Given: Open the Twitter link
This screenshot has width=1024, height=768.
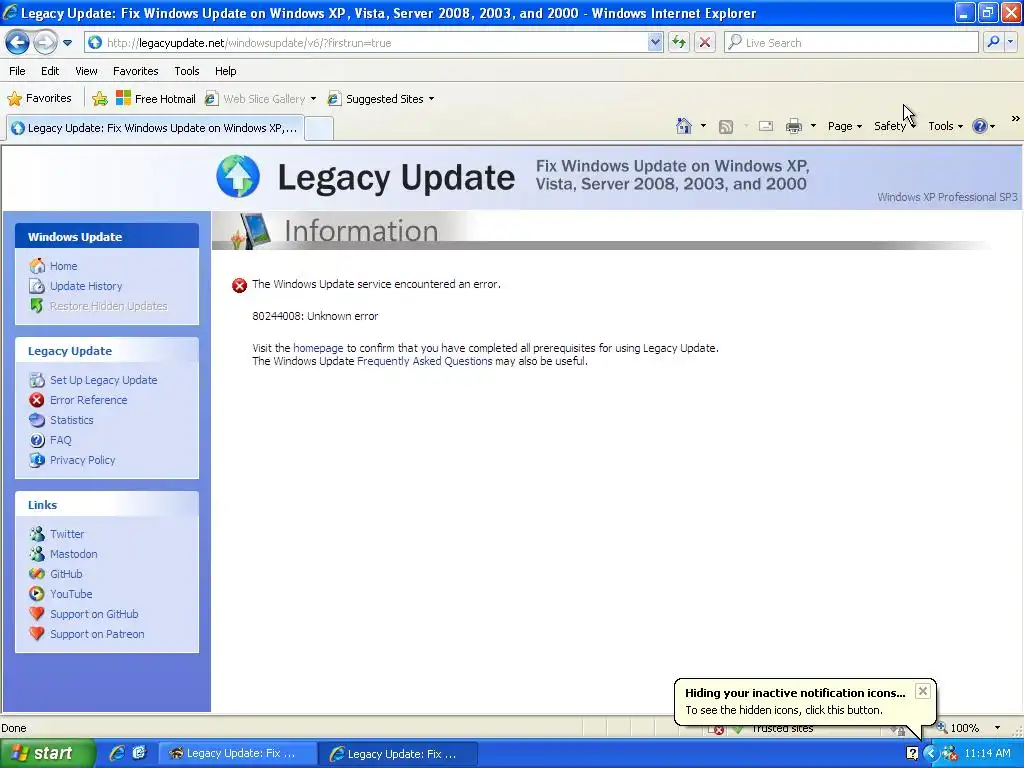Looking at the screenshot, I should [67, 534].
